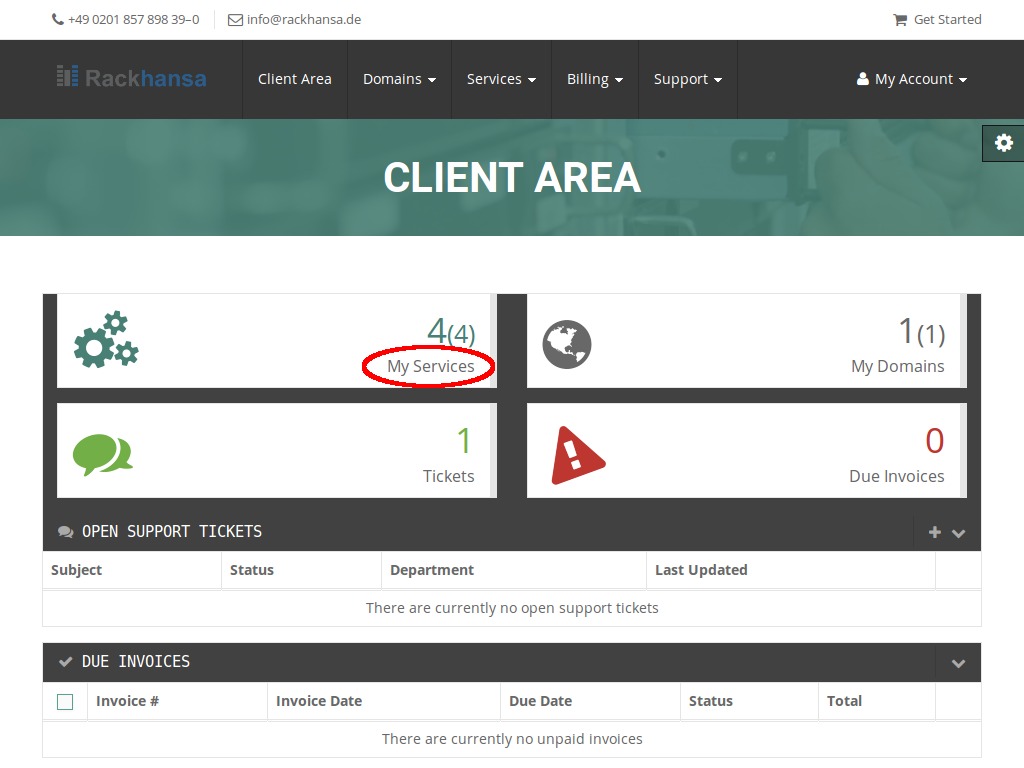Click the tickets count 1
The width and height of the screenshot is (1024, 768).
coord(464,441)
